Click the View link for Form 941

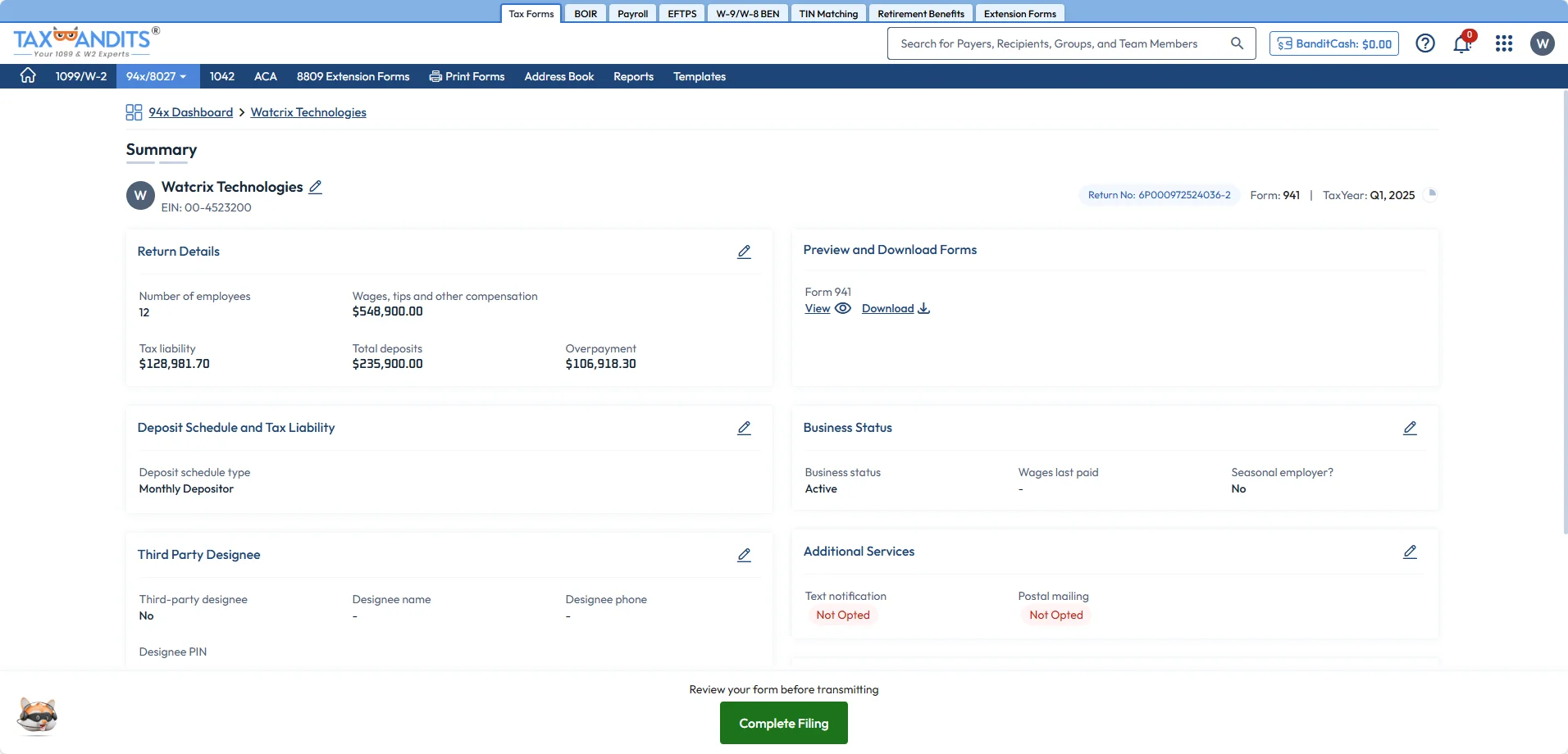pyautogui.click(x=818, y=308)
